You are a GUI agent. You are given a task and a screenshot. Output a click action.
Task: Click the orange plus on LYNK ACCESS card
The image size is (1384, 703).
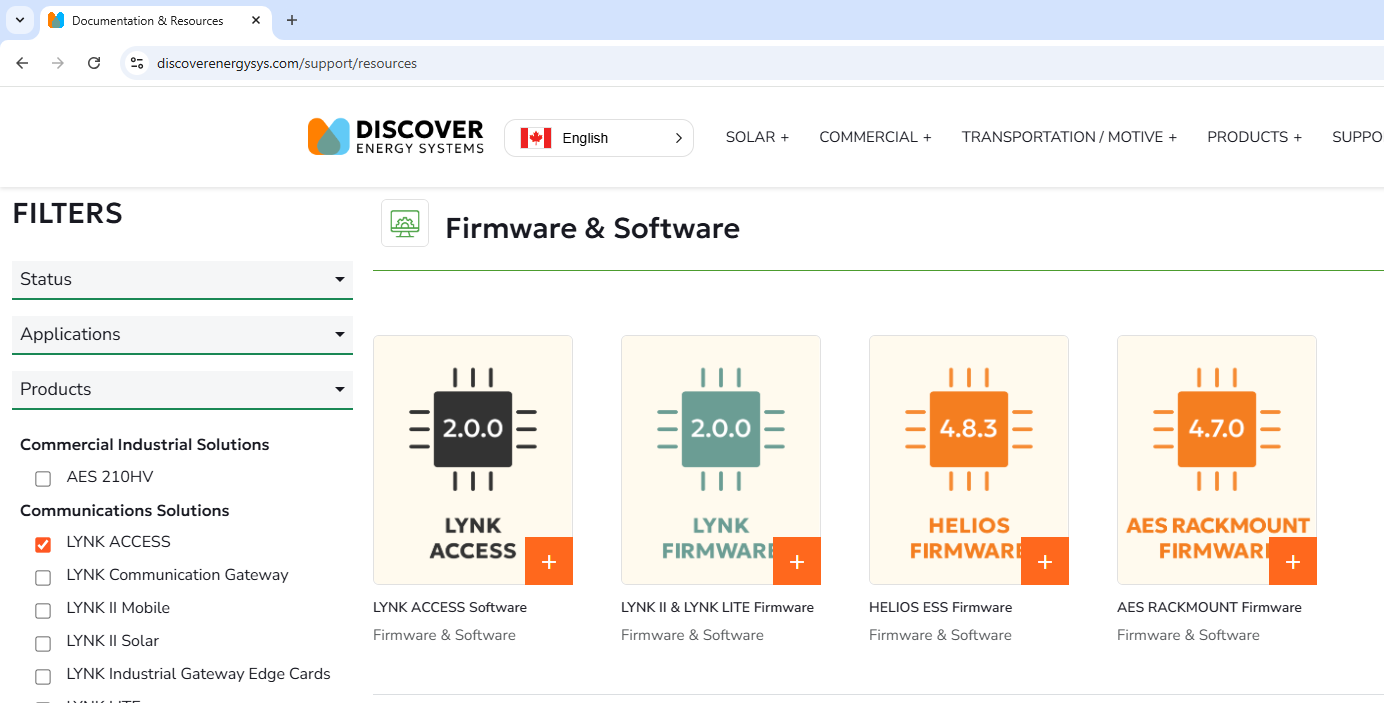click(548, 561)
